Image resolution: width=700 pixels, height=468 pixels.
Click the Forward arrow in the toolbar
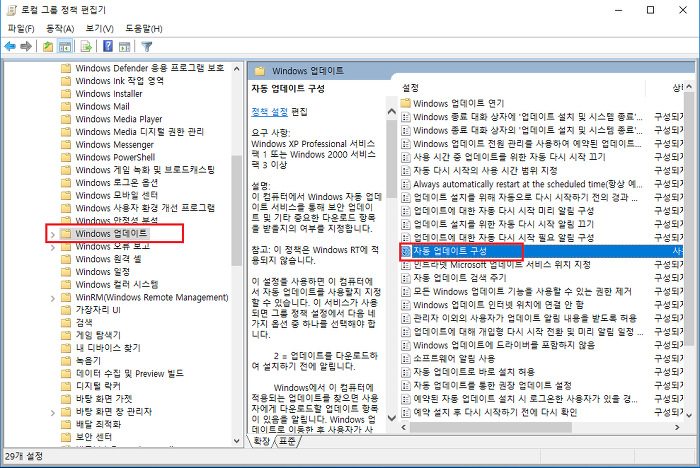(26, 45)
